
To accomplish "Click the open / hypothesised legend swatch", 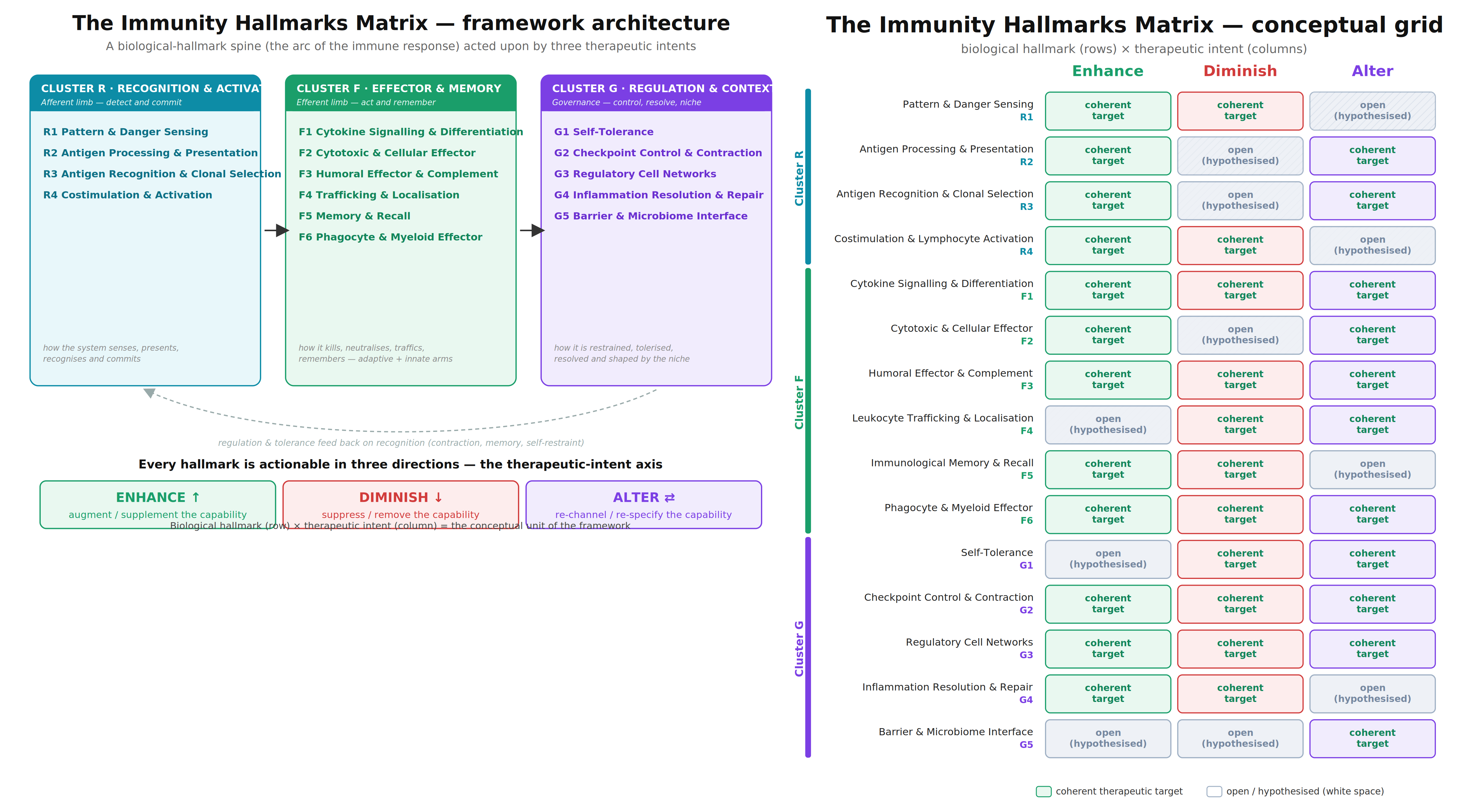I will tap(1215, 791).
